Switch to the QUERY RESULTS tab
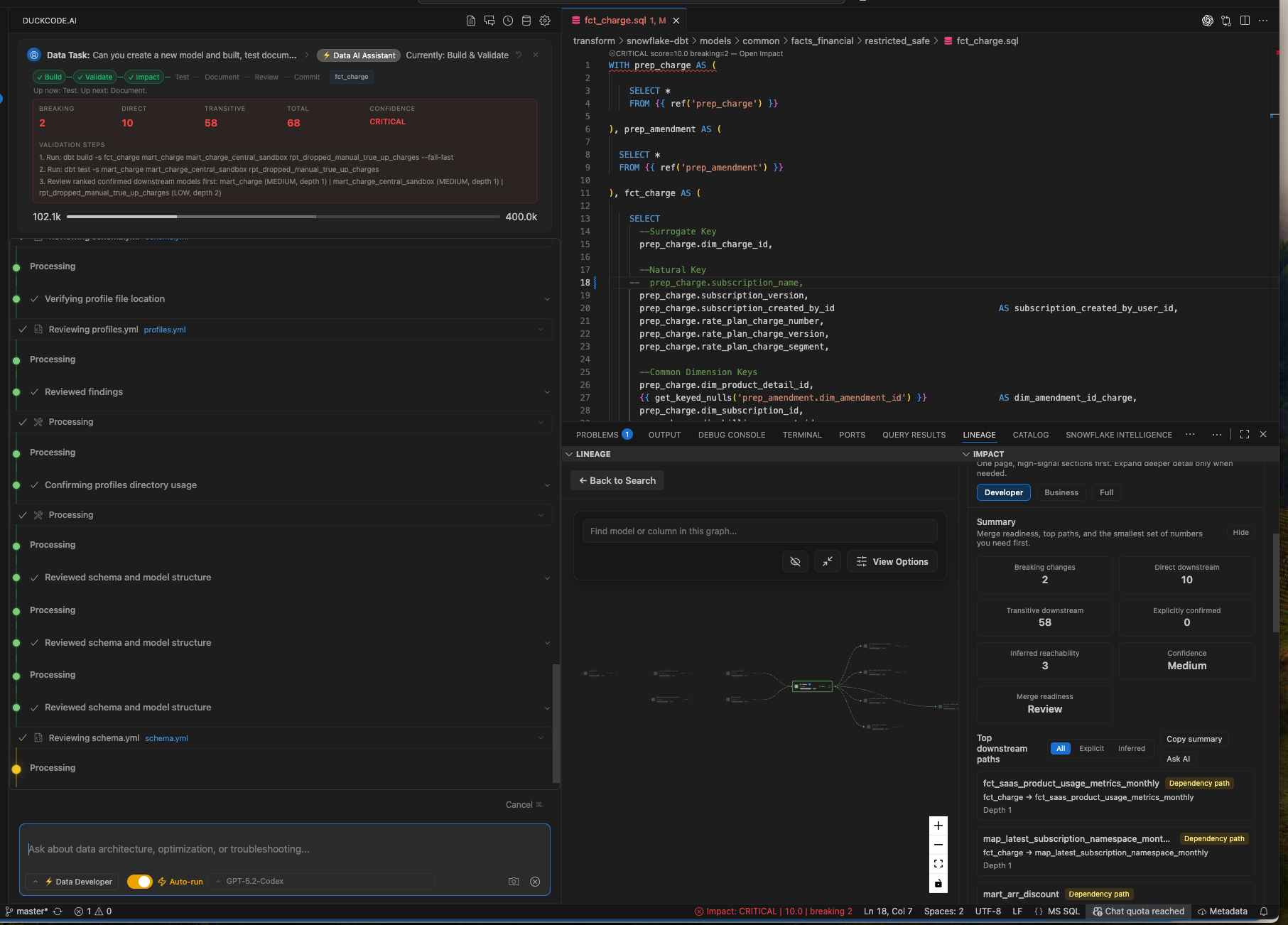 coord(914,435)
